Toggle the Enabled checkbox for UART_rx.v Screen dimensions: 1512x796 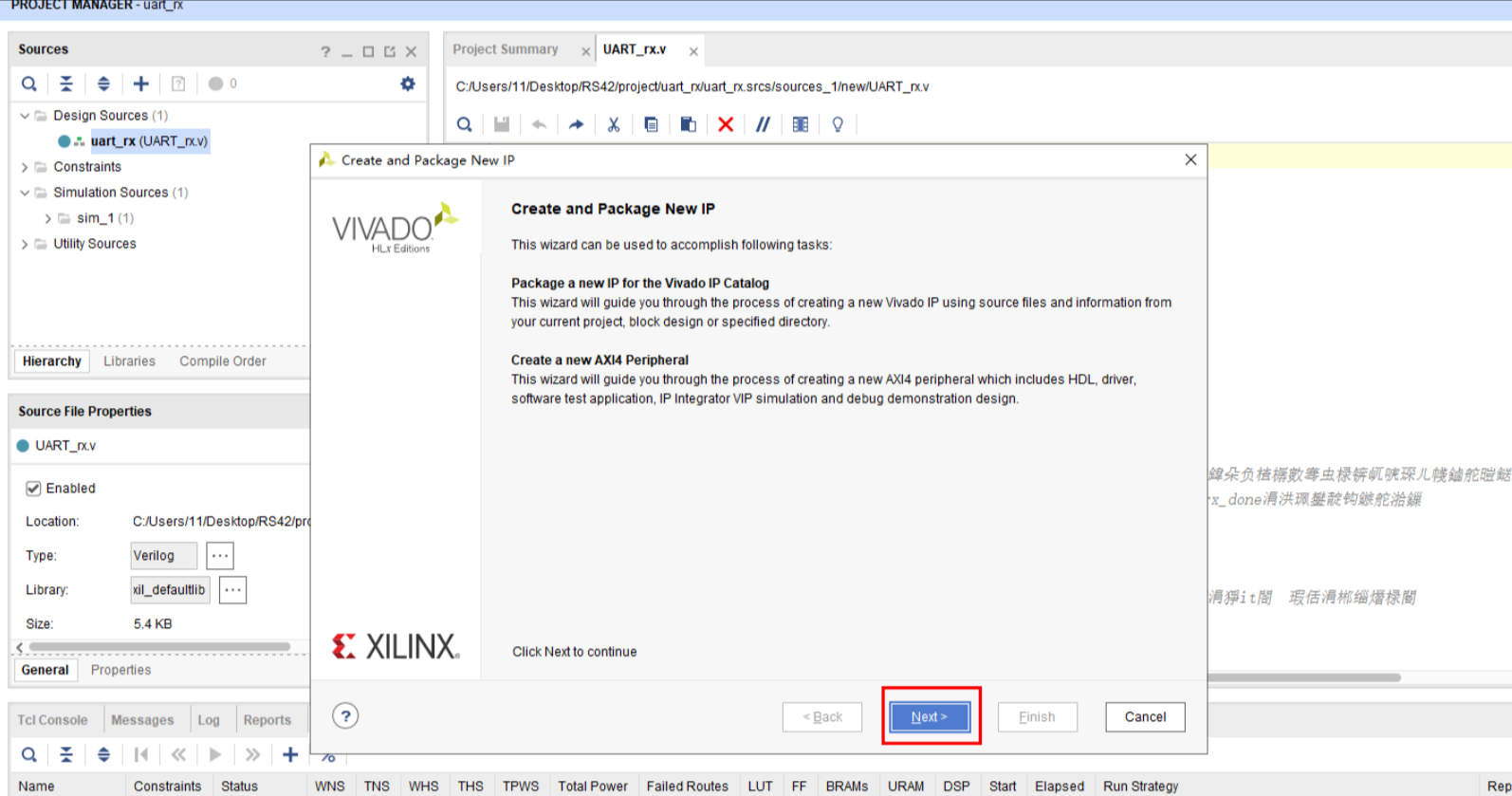point(33,489)
